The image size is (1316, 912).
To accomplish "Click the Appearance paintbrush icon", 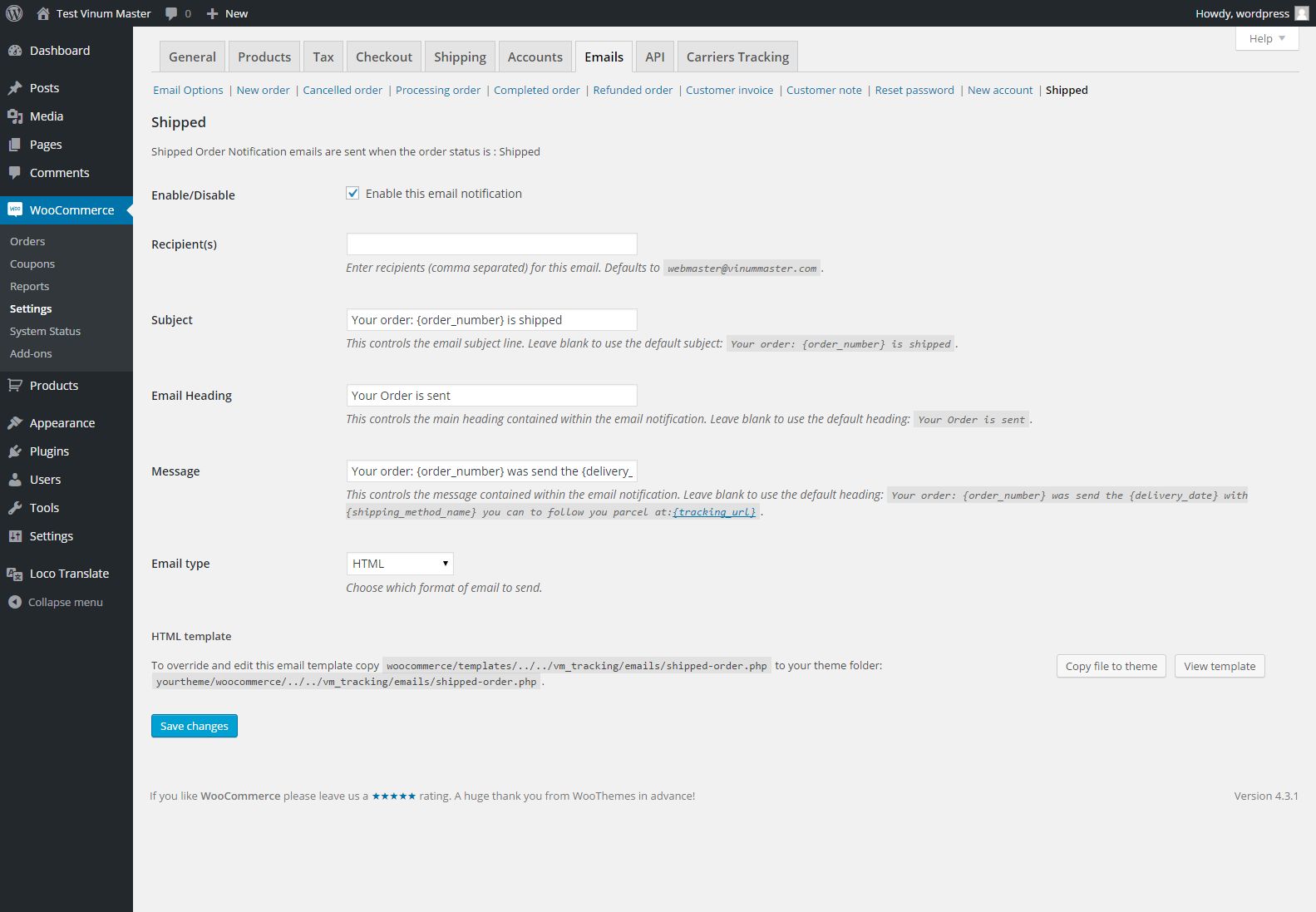I will (x=15, y=423).
